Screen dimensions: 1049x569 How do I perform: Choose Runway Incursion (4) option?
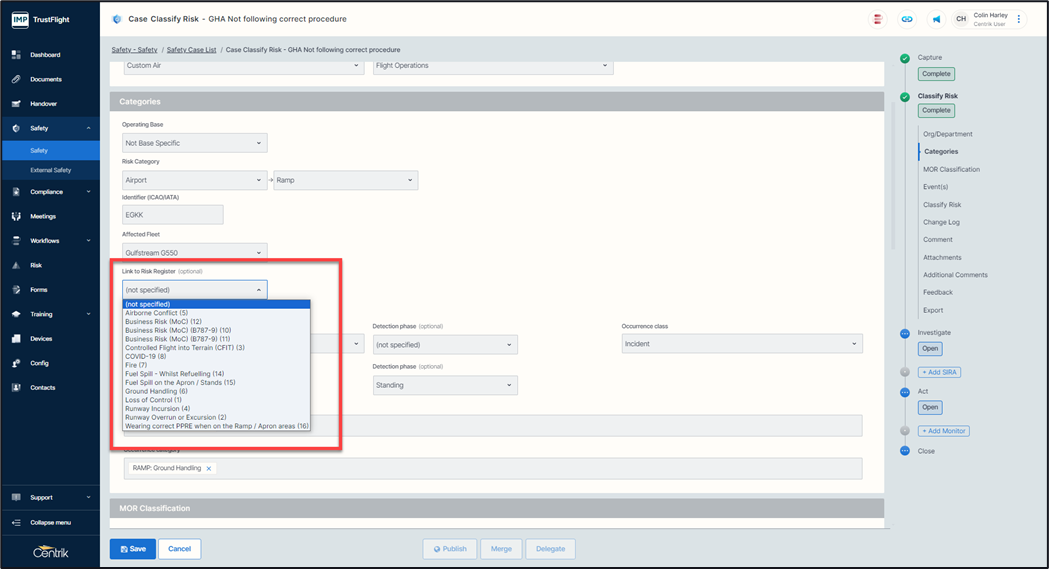click(x=157, y=408)
